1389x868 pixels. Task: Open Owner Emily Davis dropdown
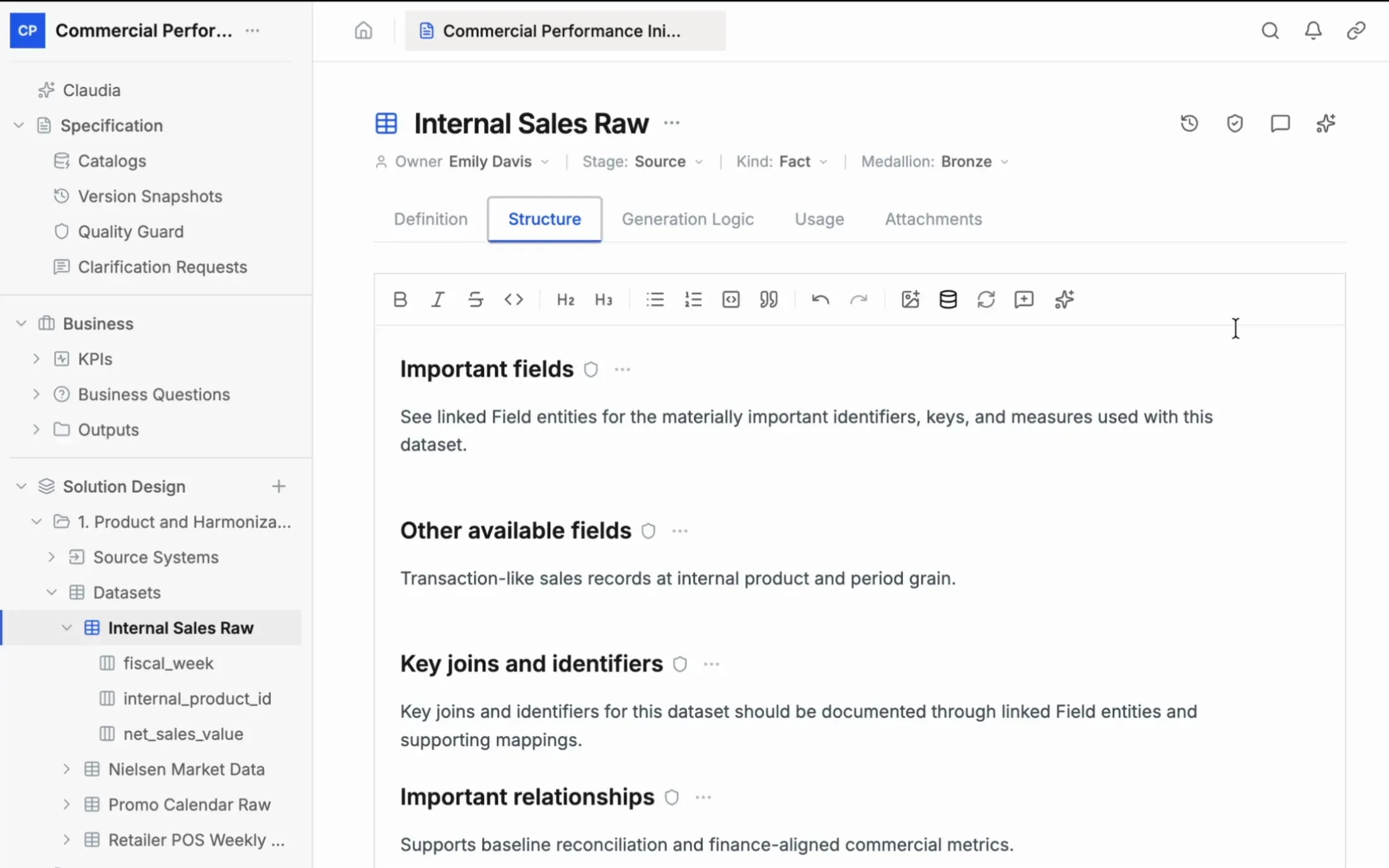tap(463, 162)
